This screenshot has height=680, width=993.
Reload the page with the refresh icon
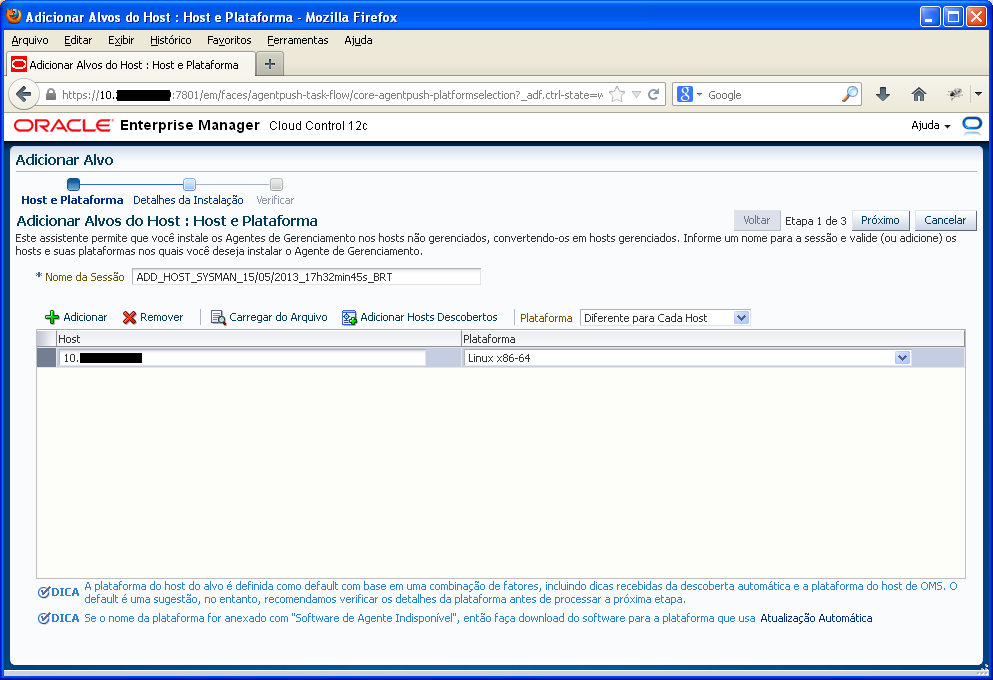(654, 95)
